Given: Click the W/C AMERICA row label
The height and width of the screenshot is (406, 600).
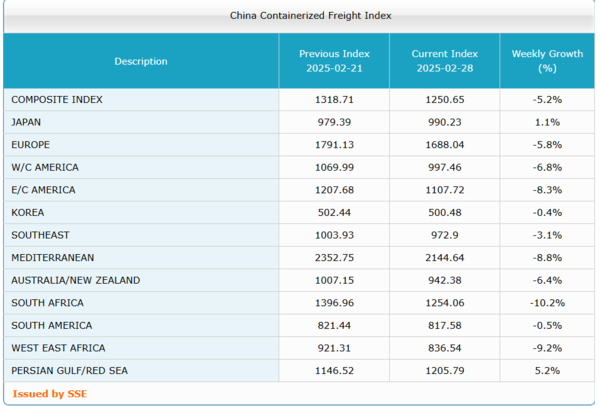Looking at the screenshot, I should pyautogui.click(x=45, y=167).
